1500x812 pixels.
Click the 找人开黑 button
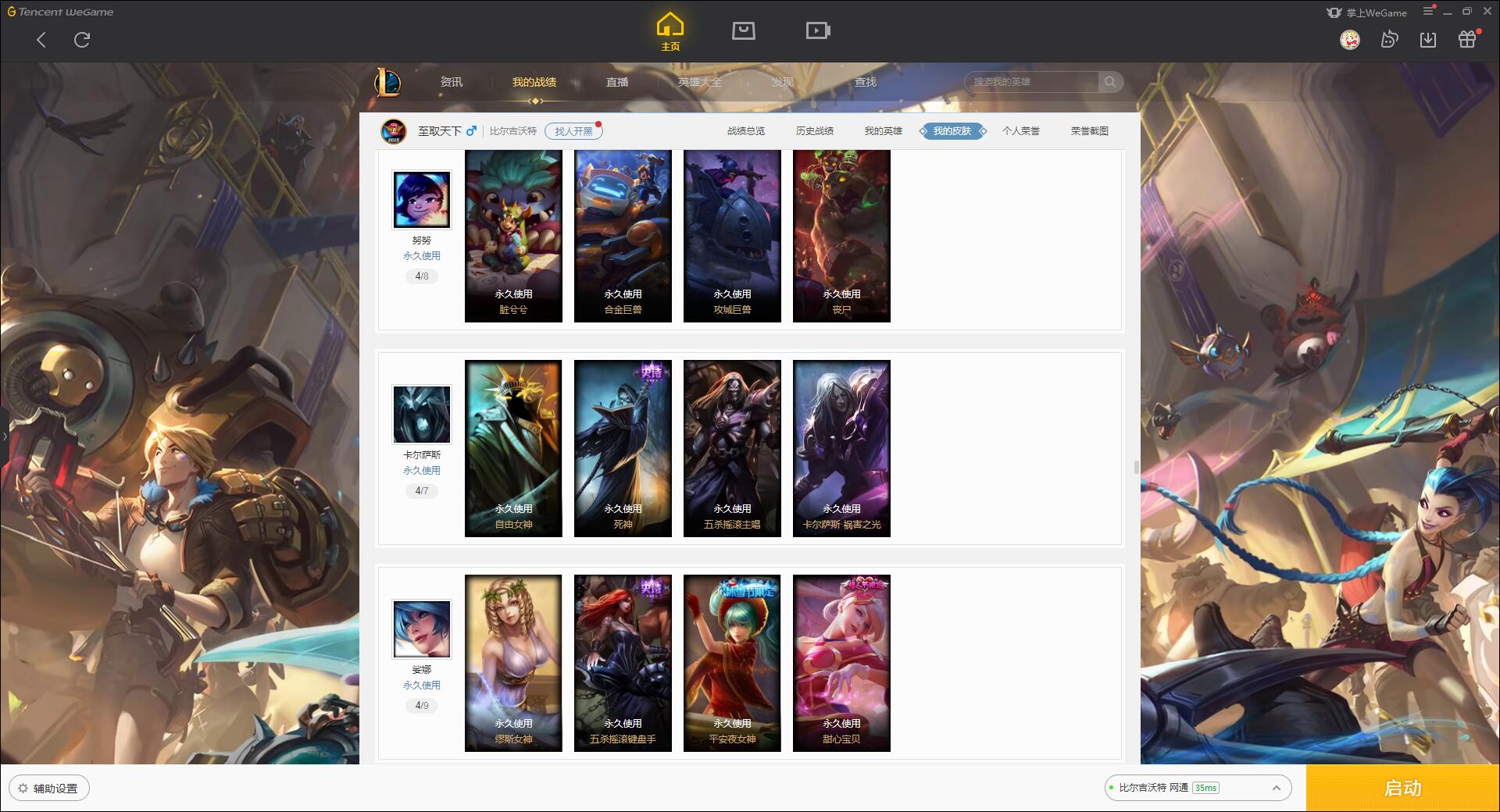pyautogui.click(x=573, y=131)
